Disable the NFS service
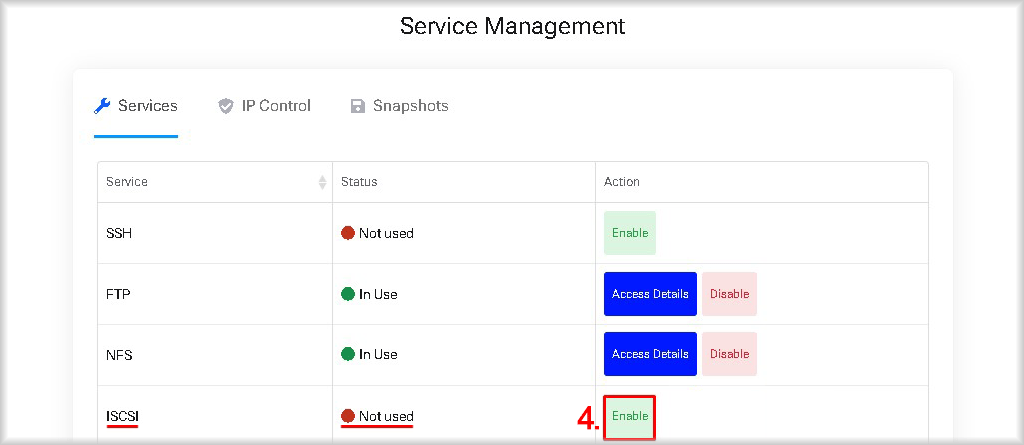The image size is (1024, 445). click(729, 354)
